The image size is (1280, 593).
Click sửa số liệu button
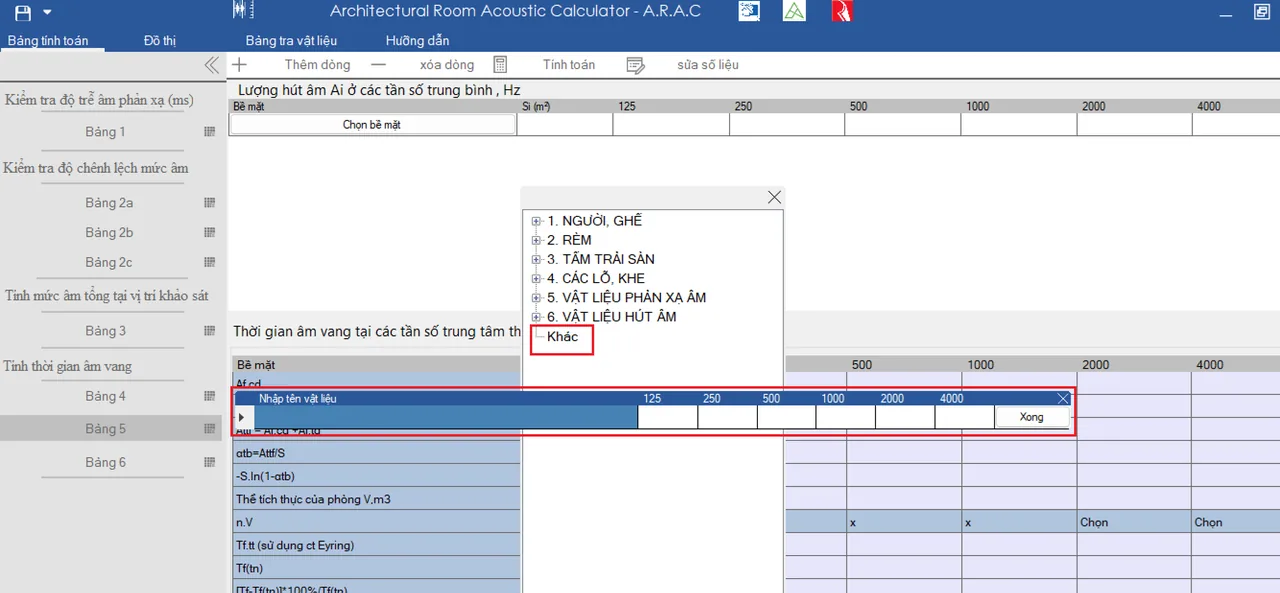tap(708, 65)
